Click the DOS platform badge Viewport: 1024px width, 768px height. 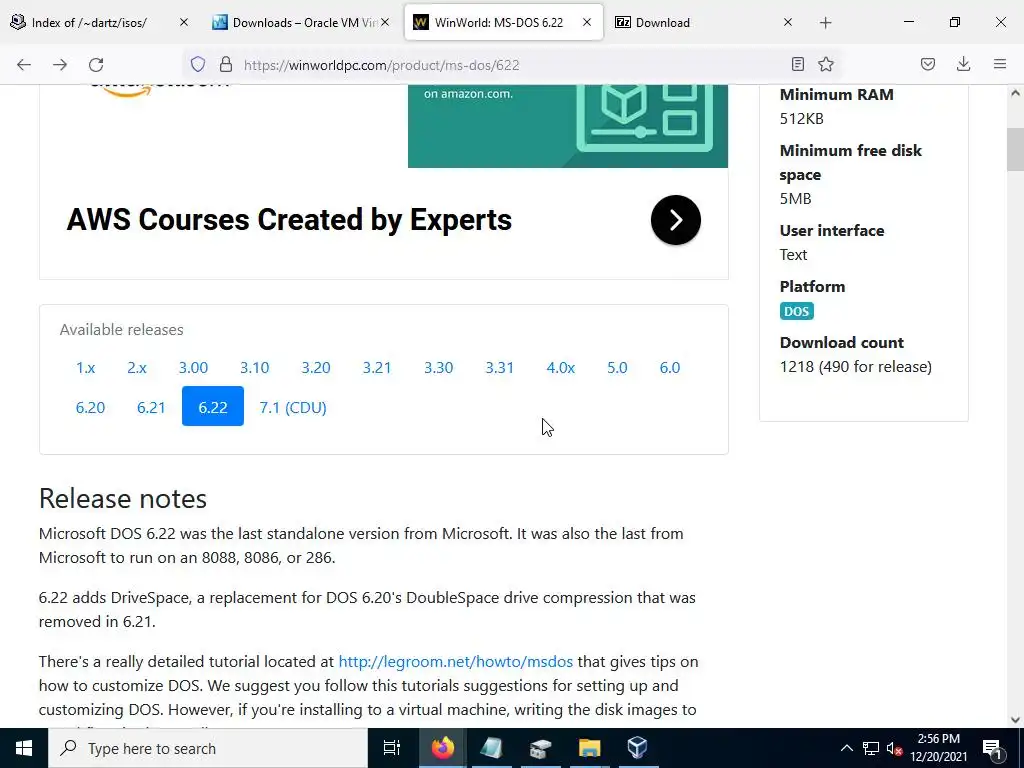point(797,312)
